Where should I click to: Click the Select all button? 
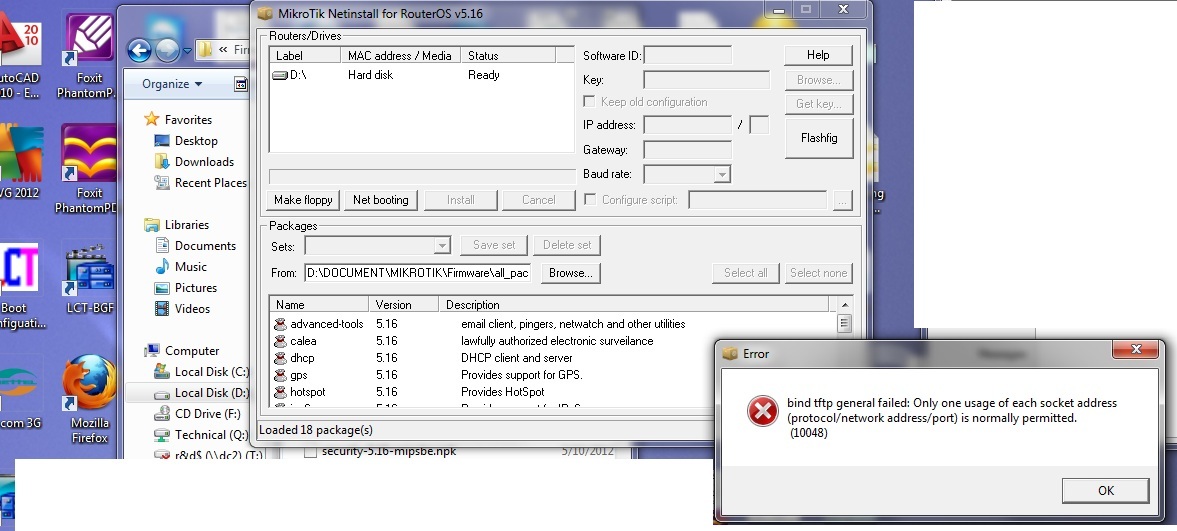click(x=745, y=273)
